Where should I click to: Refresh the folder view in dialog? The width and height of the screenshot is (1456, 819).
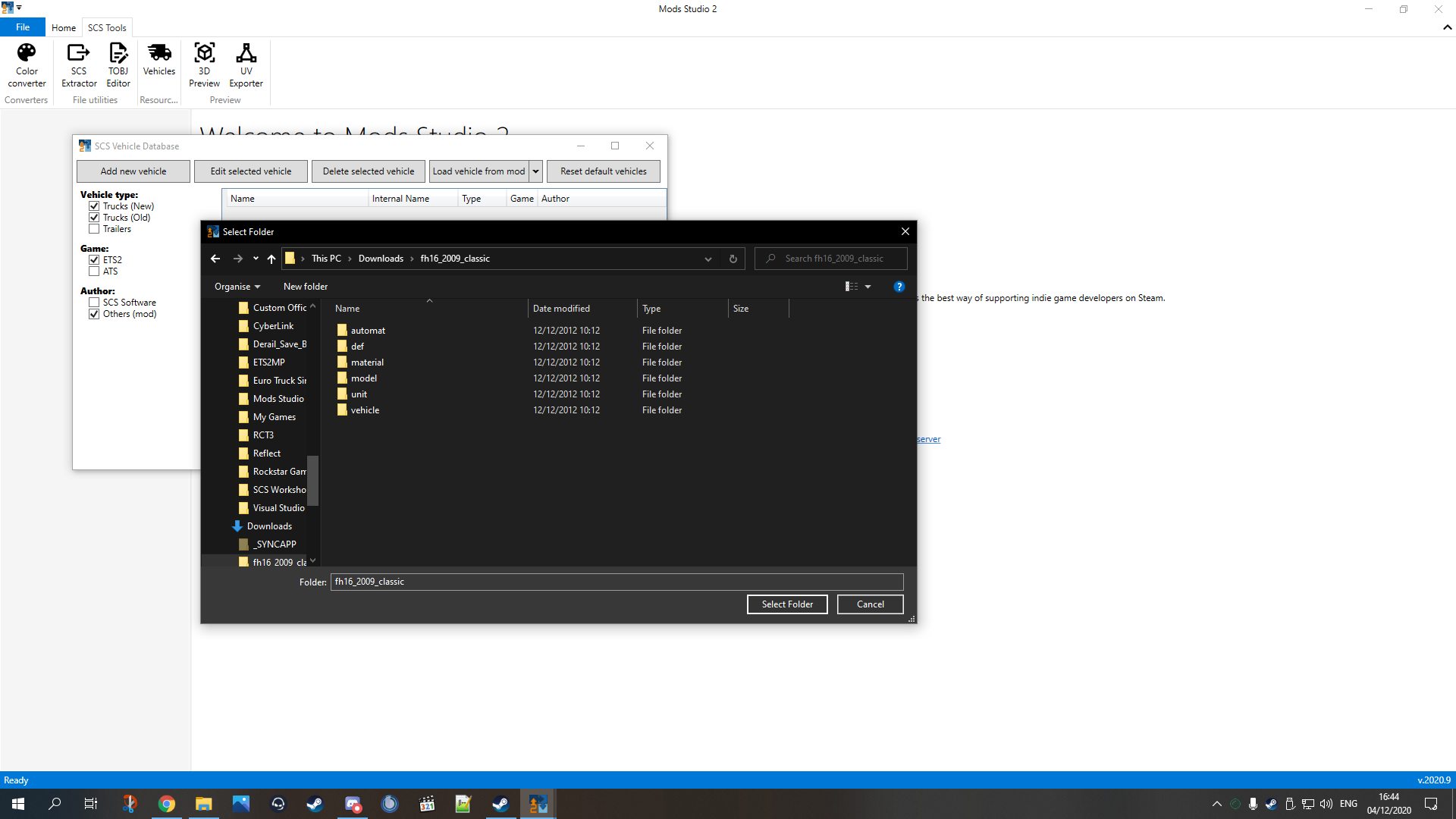pyautogui.click(x=733, y=259)
